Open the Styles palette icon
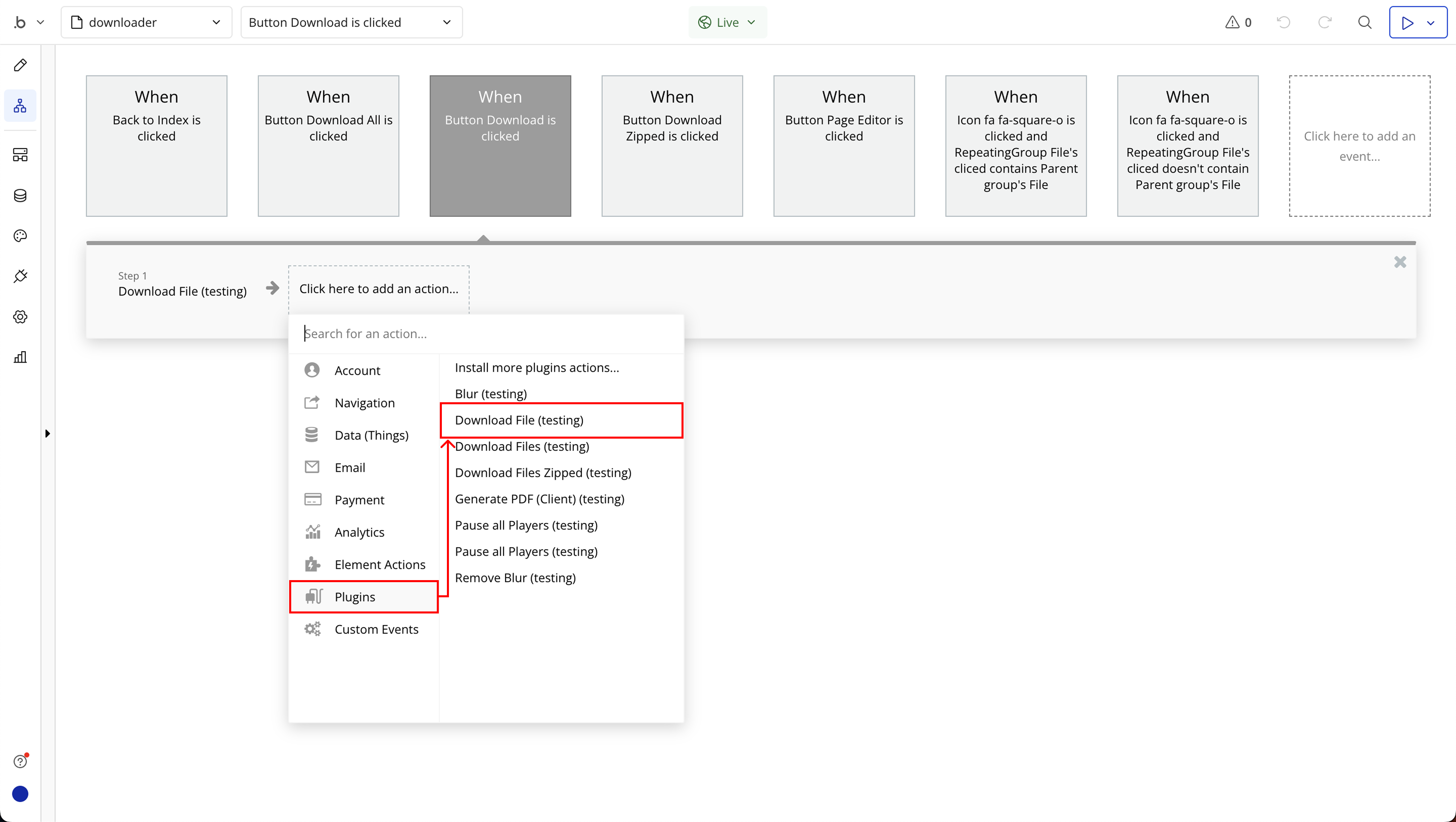The width and height of the screenshot is (1456, 822). 20,236
